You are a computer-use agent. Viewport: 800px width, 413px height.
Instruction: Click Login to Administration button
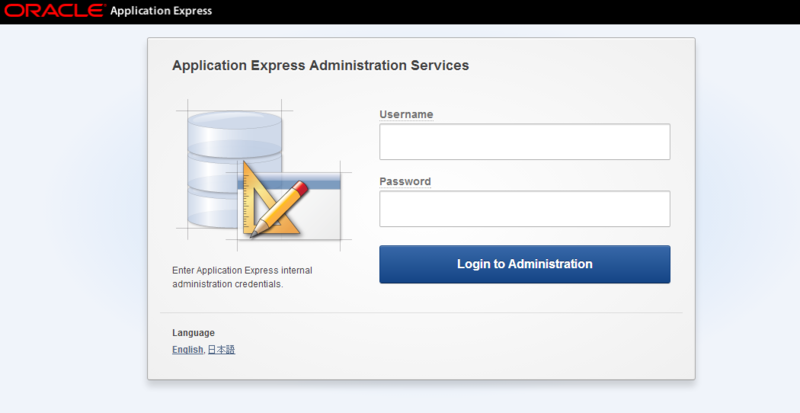coord(524,264)
